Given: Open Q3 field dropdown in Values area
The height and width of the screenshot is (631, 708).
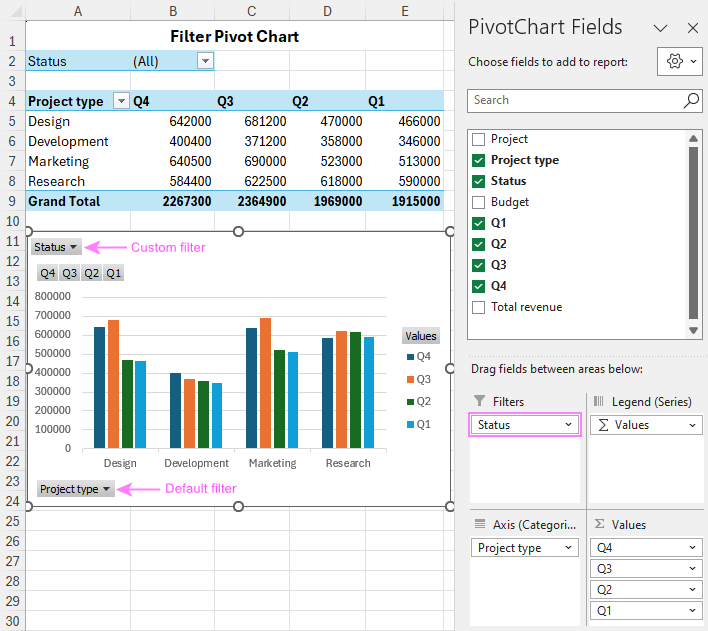Looking at the screenshot, I should (x=692, y=569).
